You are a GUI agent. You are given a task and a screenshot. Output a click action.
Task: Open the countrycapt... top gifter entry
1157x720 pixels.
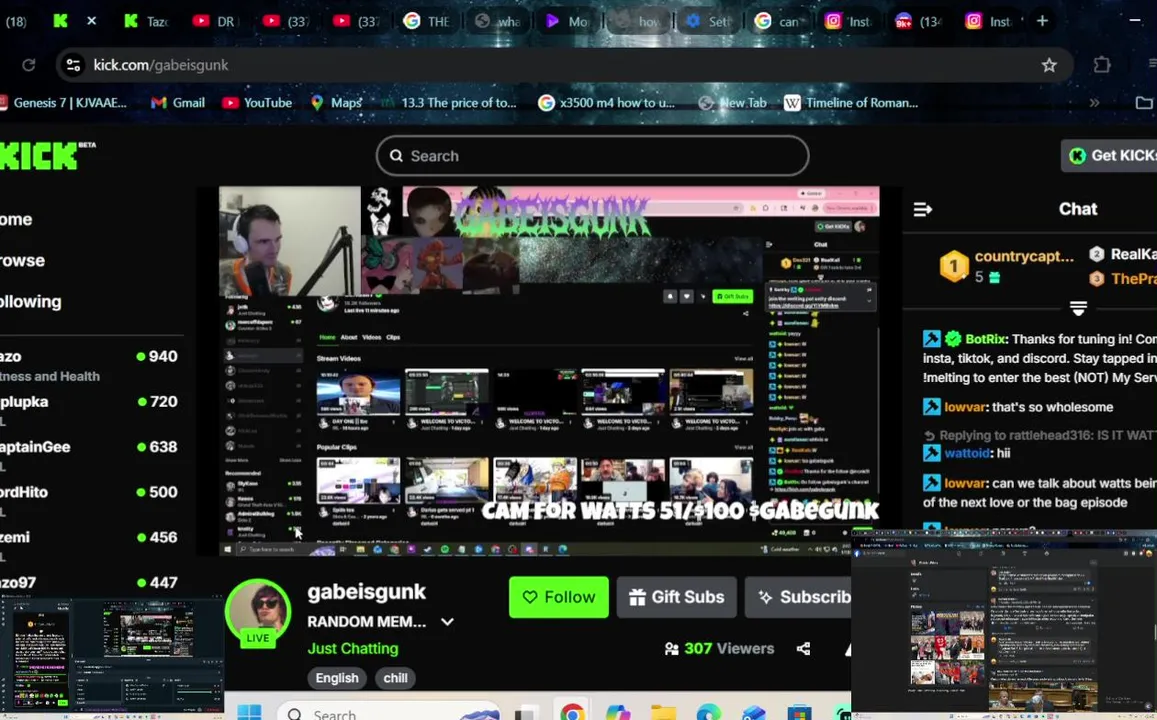coord(1006,266)
